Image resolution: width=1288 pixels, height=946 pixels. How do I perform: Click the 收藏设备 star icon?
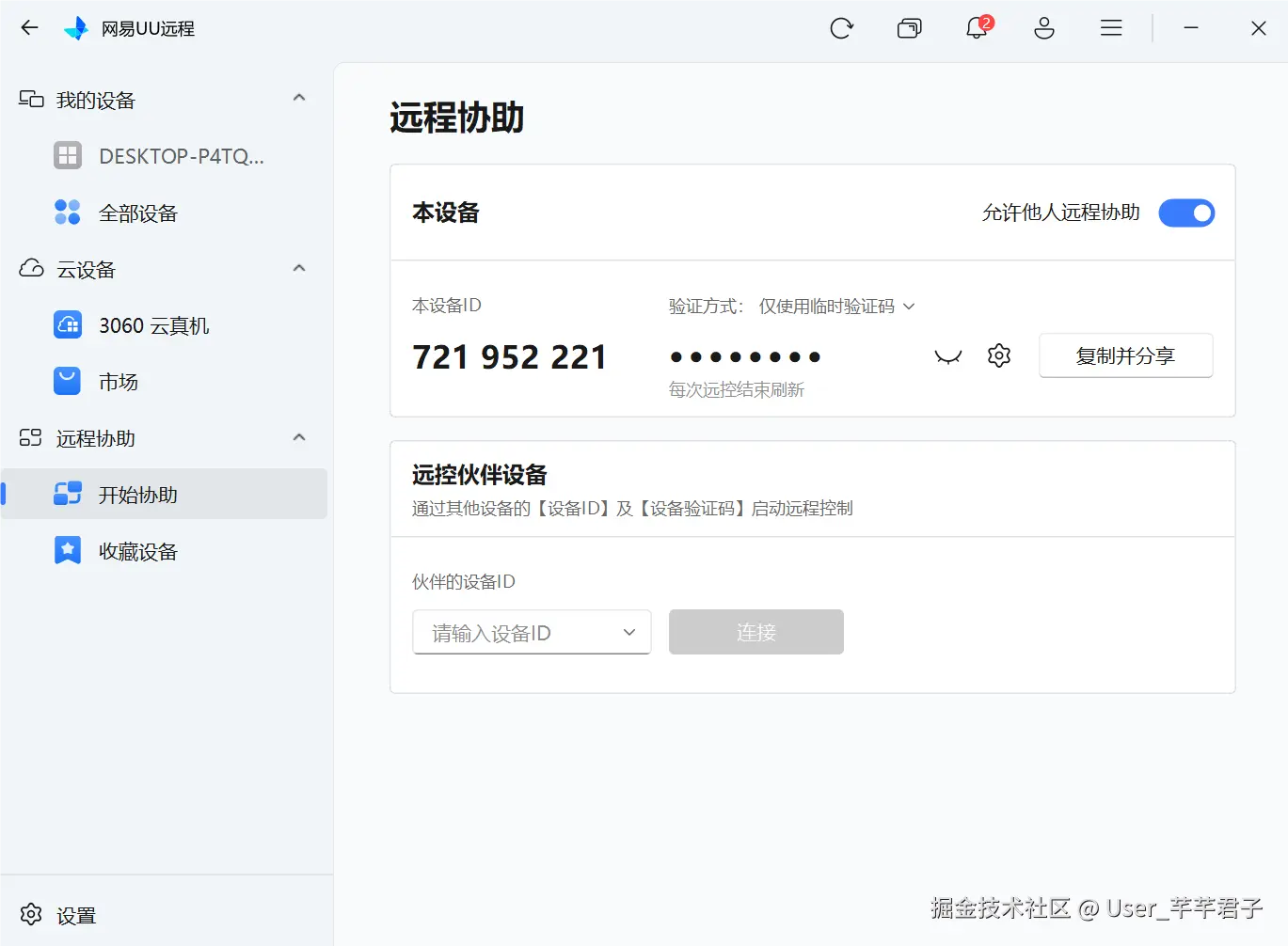(x=68, y=550)
